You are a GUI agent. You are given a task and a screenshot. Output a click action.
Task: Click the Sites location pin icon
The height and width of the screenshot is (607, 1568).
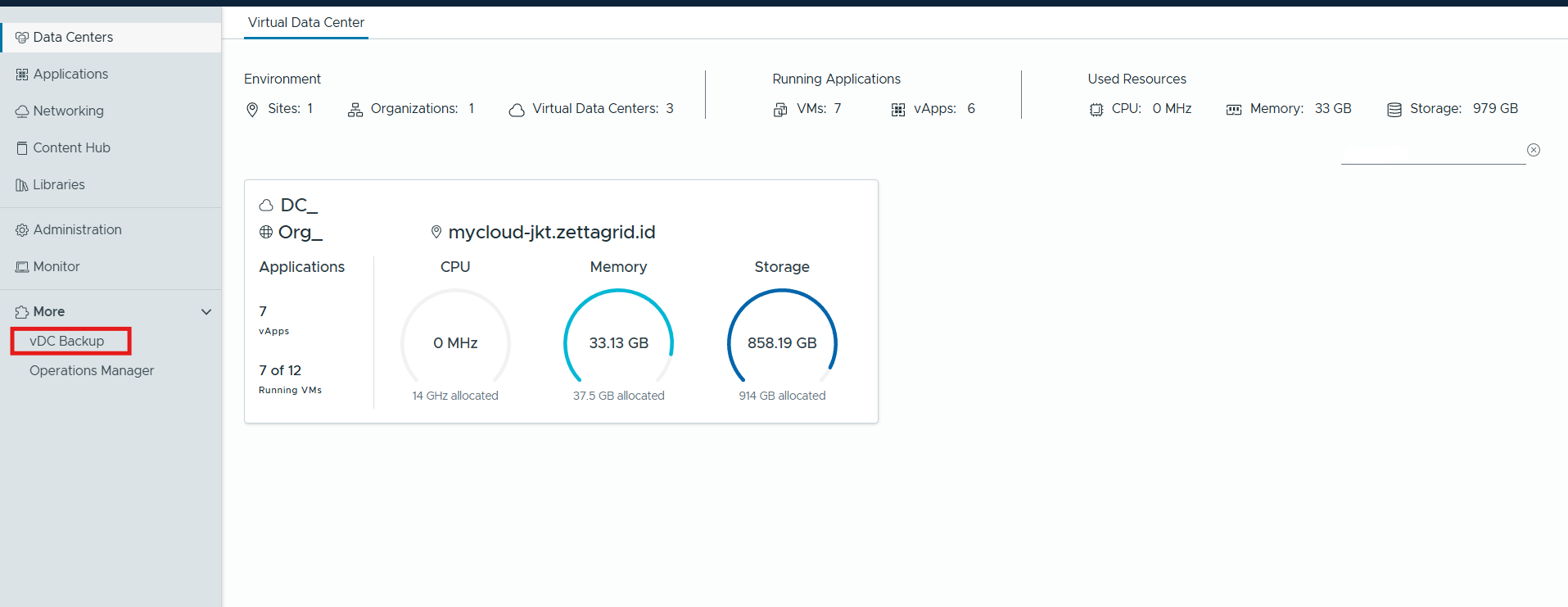[x=252, y=110]
